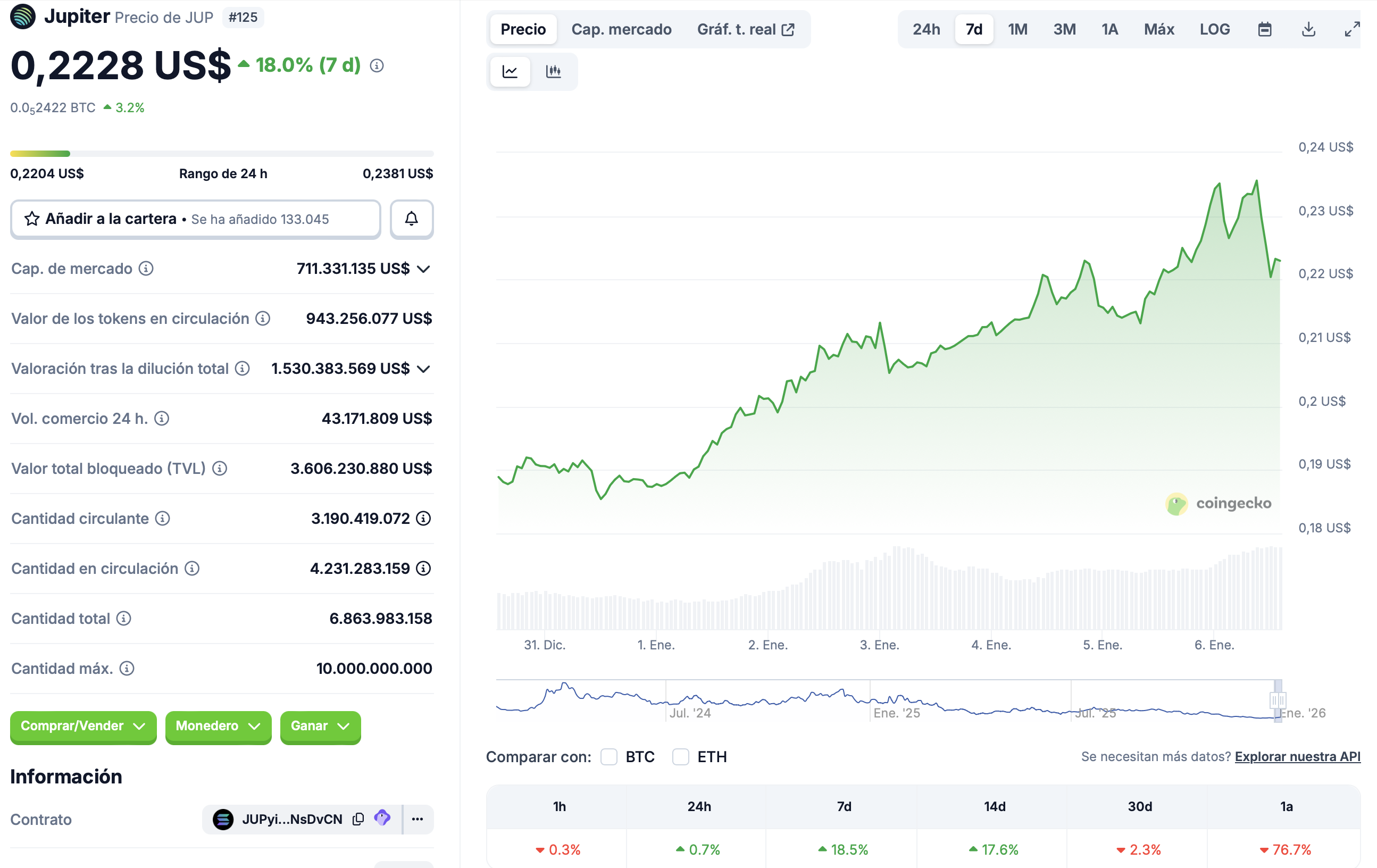
Task: Toggle logarithmic scale with LOG button
Action: pyautogui.click(x=1215, y=29)
